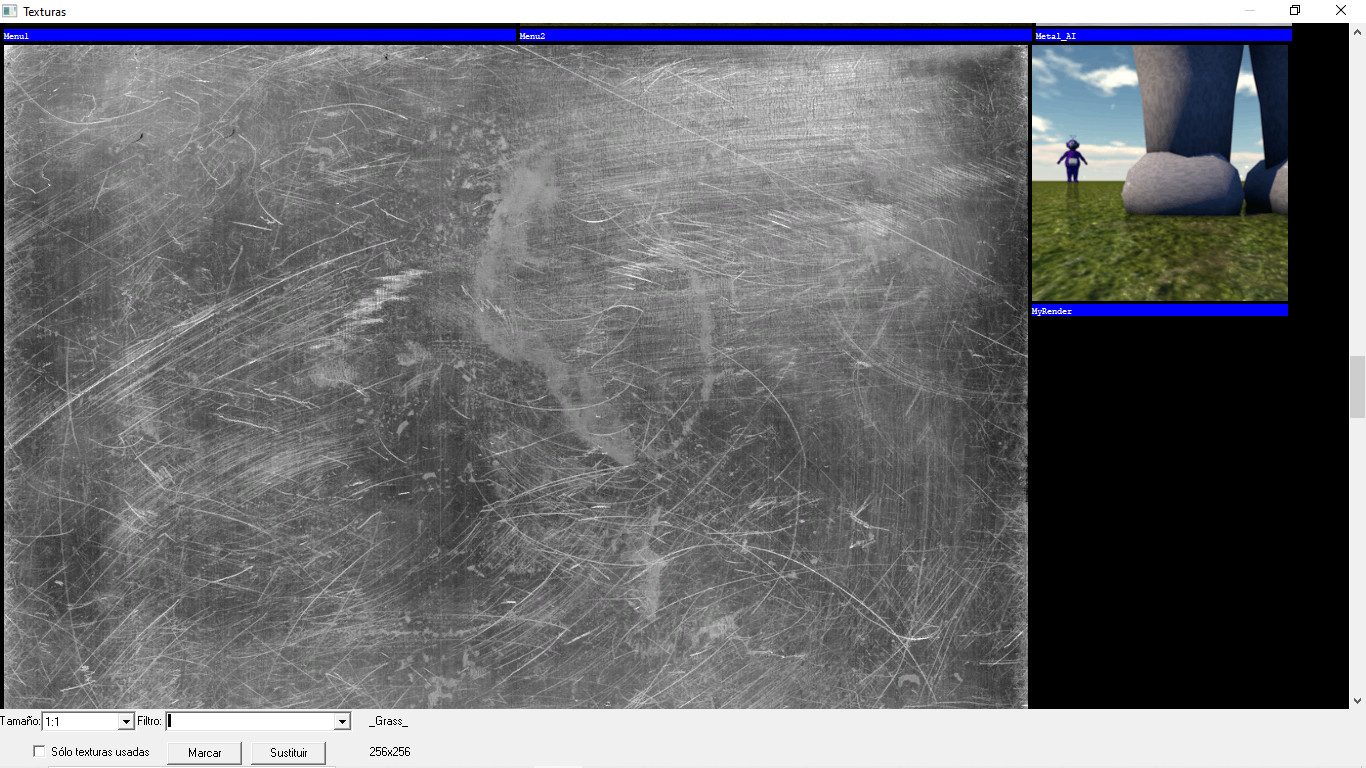This screenshot has height=768, width=1366.
Task: Select the scratched metal texture preview
Action: click(x=516, y=376)
